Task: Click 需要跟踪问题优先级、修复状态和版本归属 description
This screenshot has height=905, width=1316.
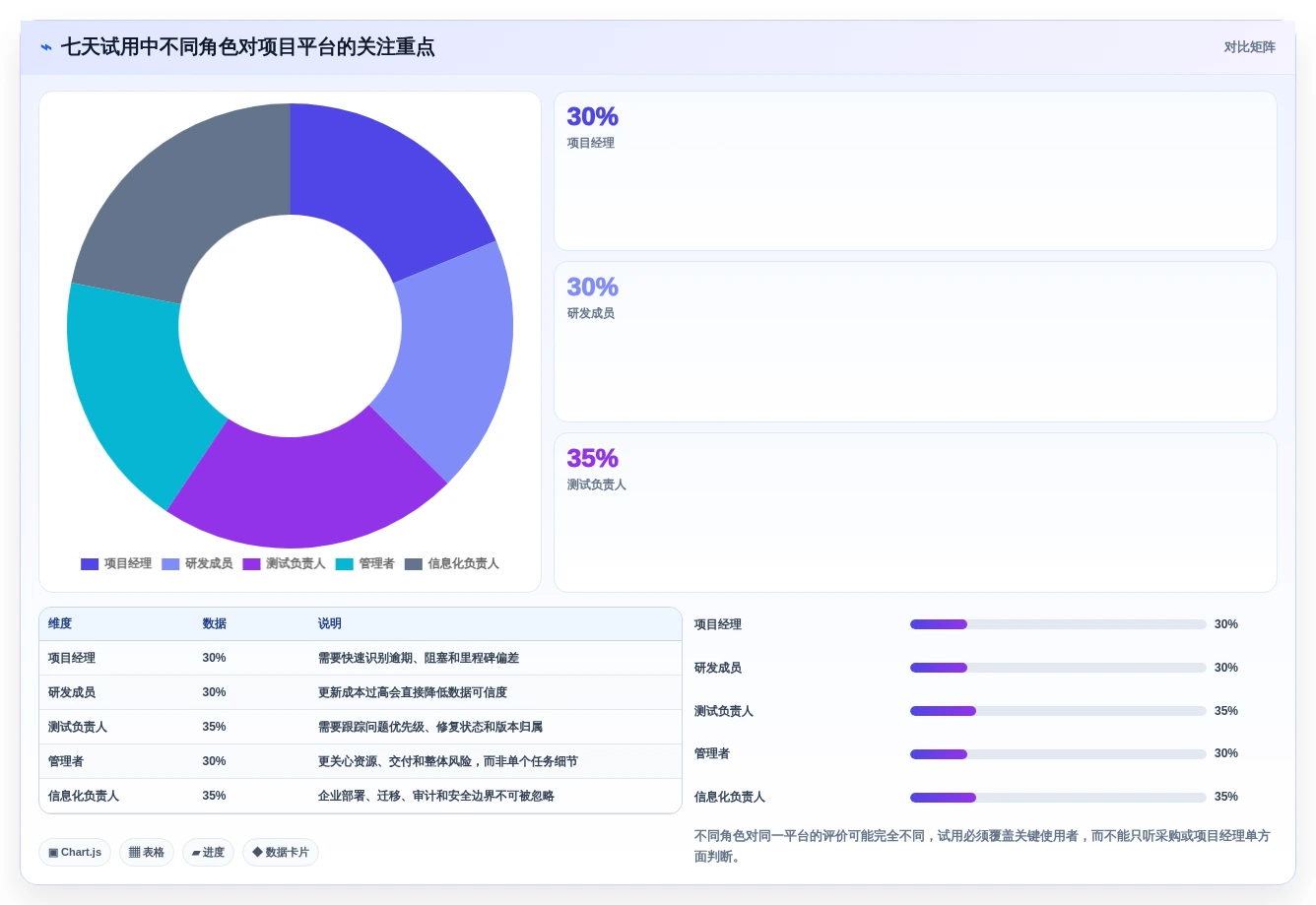Action: tap(429, 727)
